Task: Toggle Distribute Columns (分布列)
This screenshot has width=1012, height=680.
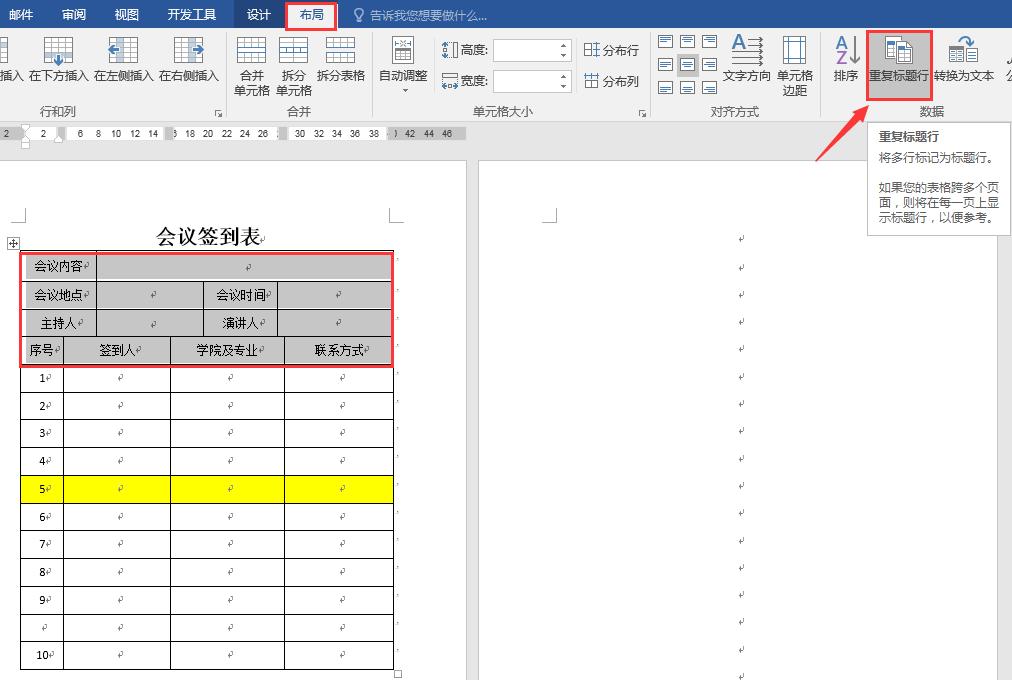Action: click(x=612, y=79)
